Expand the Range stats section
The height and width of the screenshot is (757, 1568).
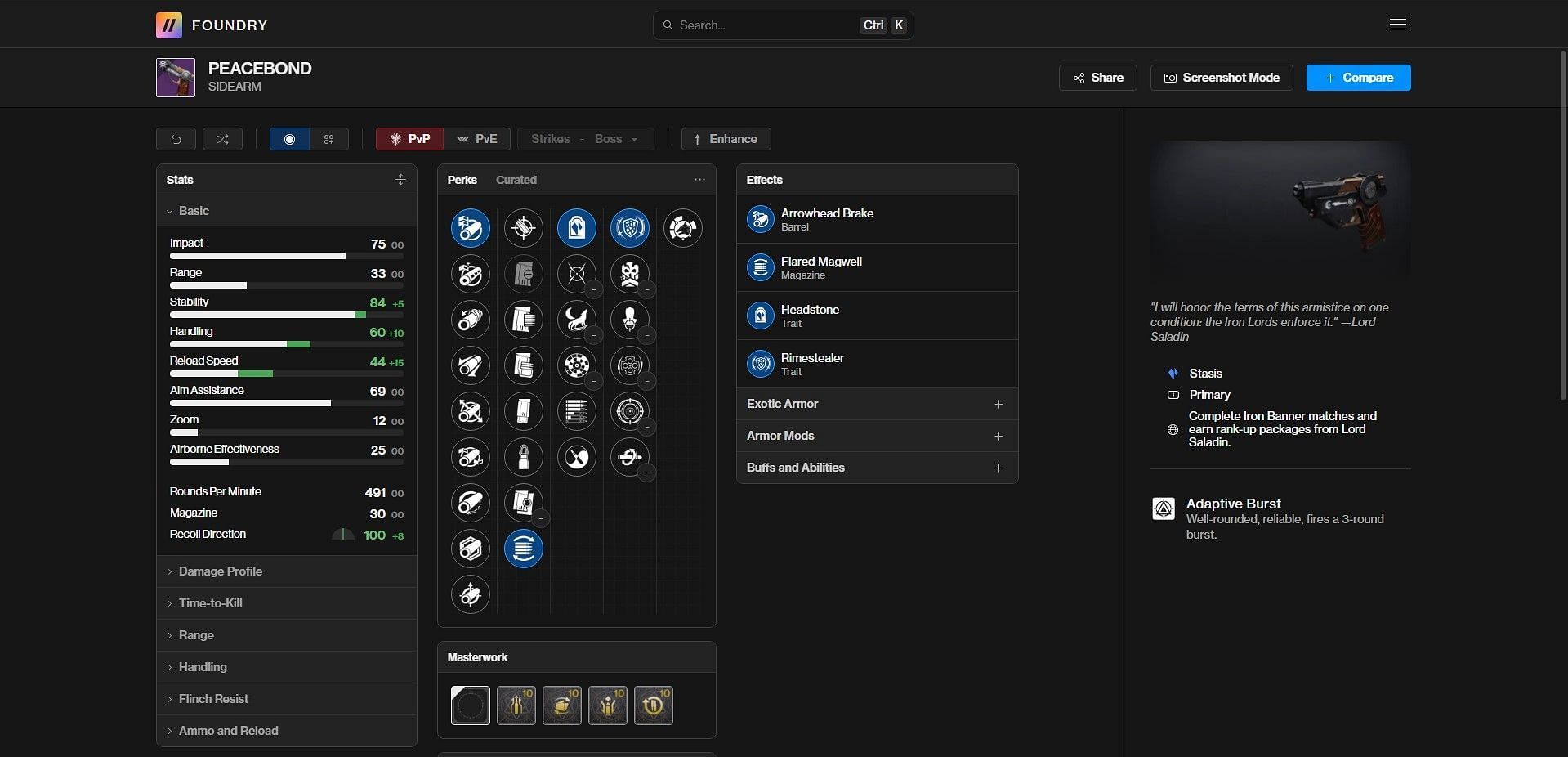click(x=287, y=635)
